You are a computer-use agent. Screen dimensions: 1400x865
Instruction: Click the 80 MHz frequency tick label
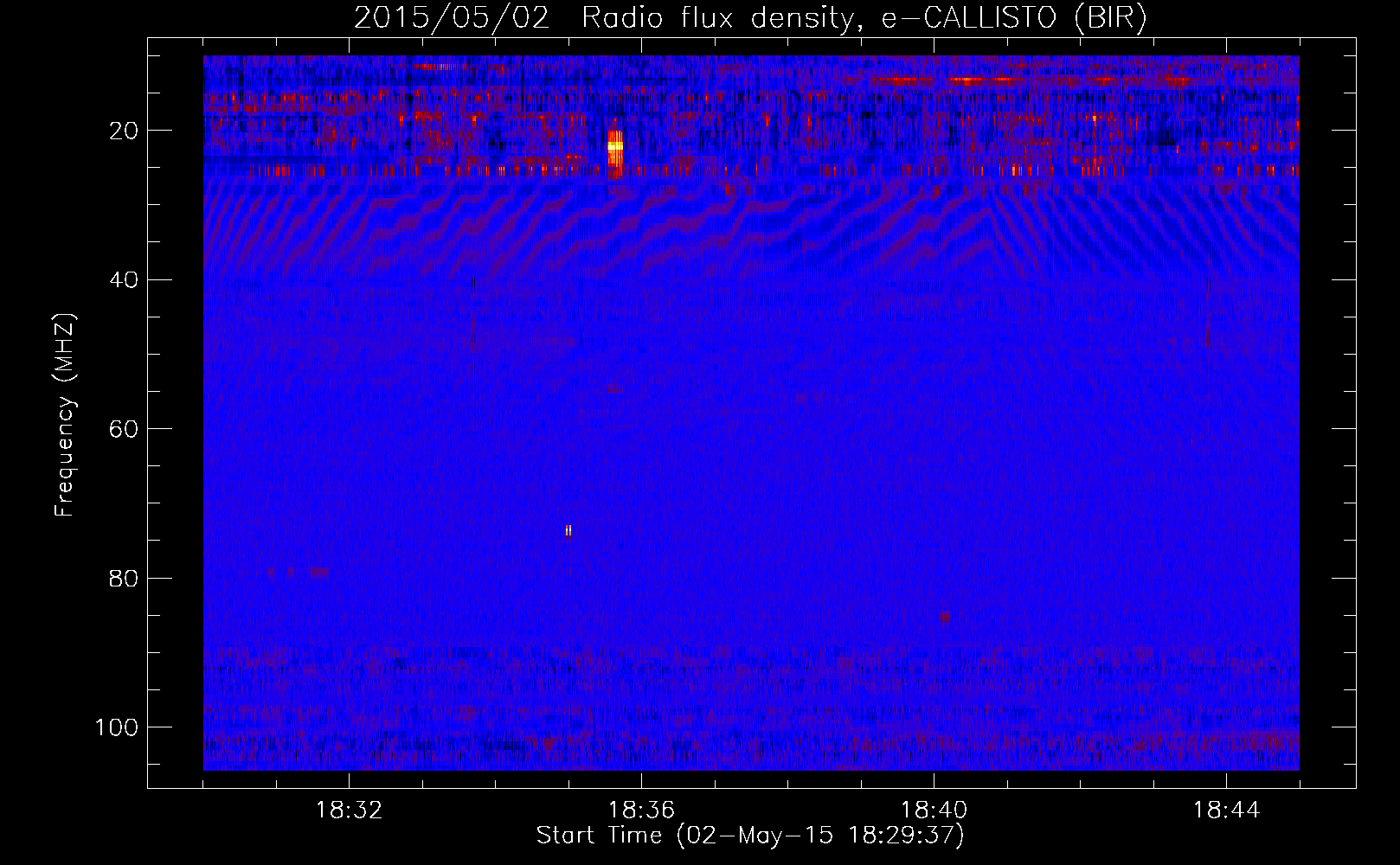124,578
